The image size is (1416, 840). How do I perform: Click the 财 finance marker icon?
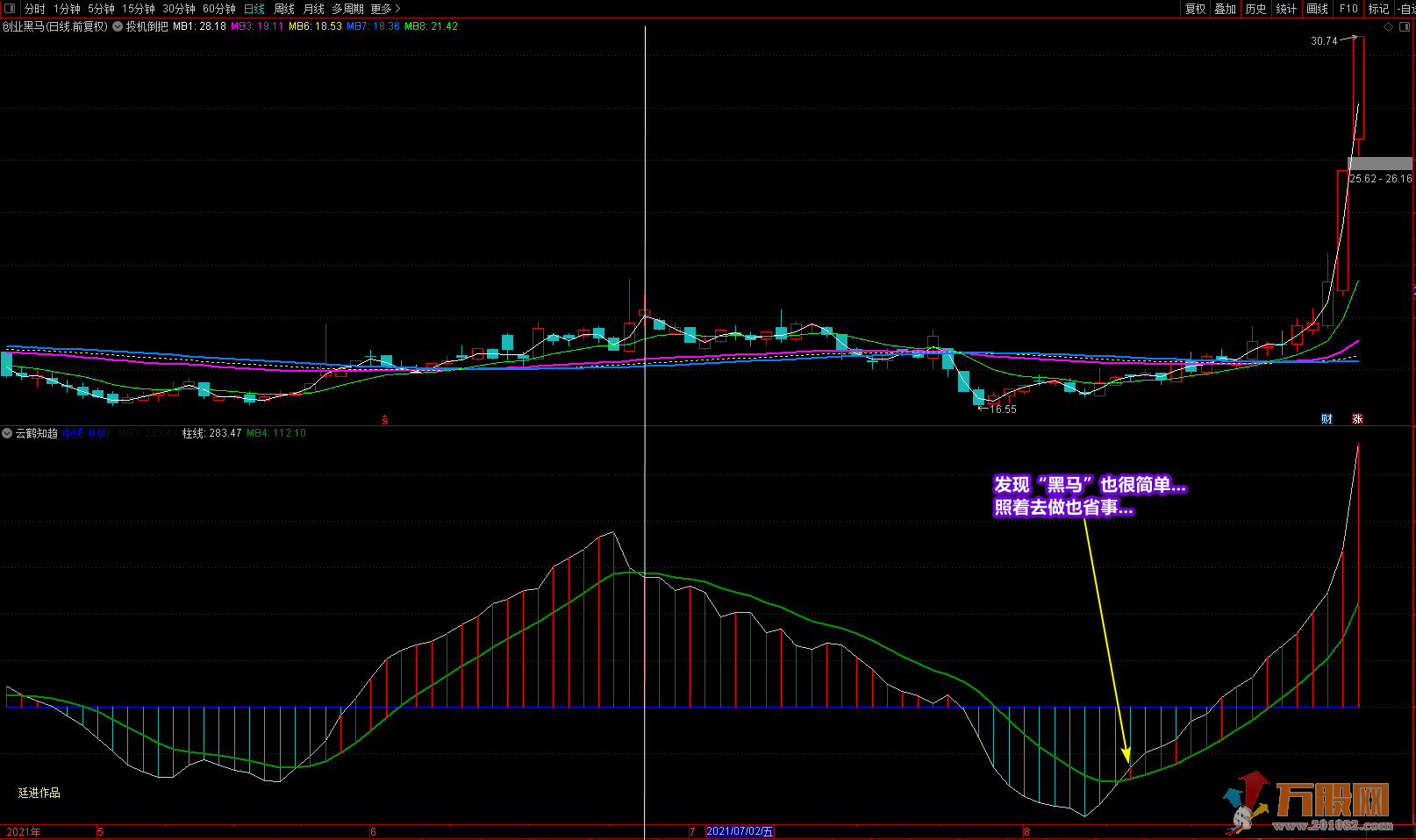[1327, 419]
